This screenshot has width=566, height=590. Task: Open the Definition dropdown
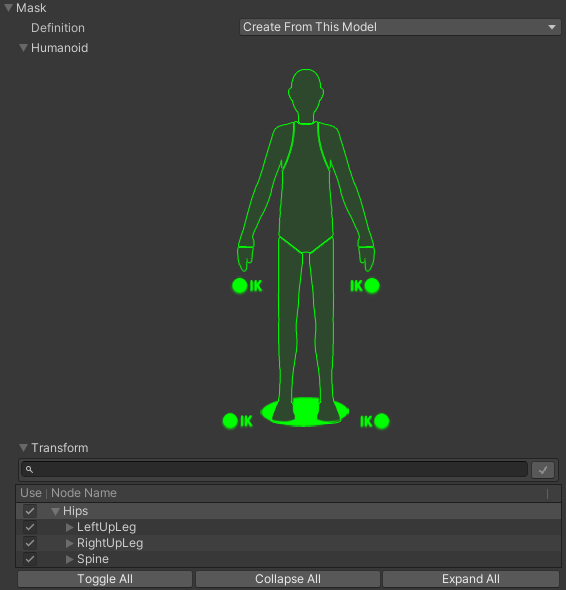pyautogui.click(x=400, y=27)
